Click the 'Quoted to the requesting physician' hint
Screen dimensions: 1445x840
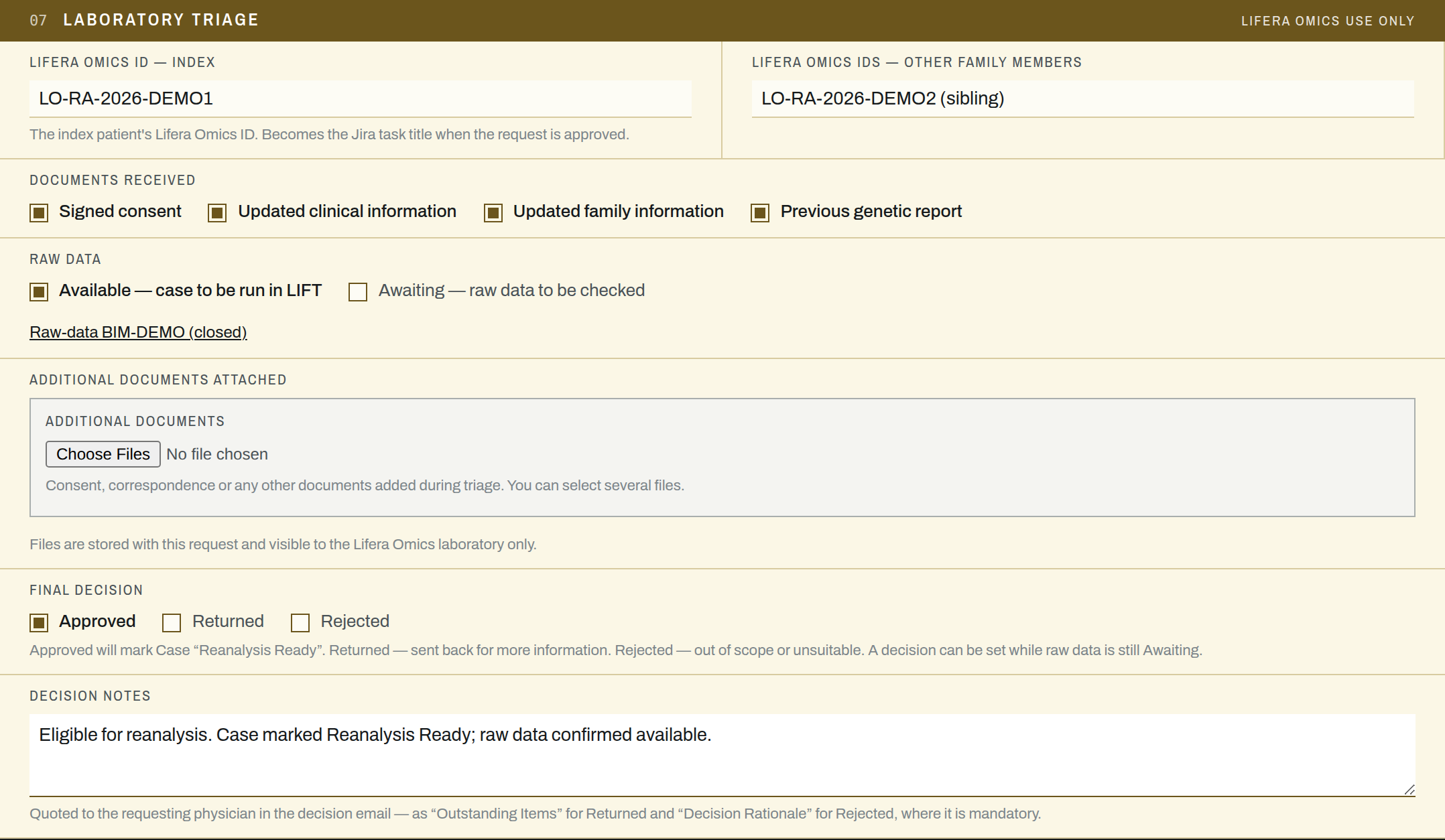(535, 814)
